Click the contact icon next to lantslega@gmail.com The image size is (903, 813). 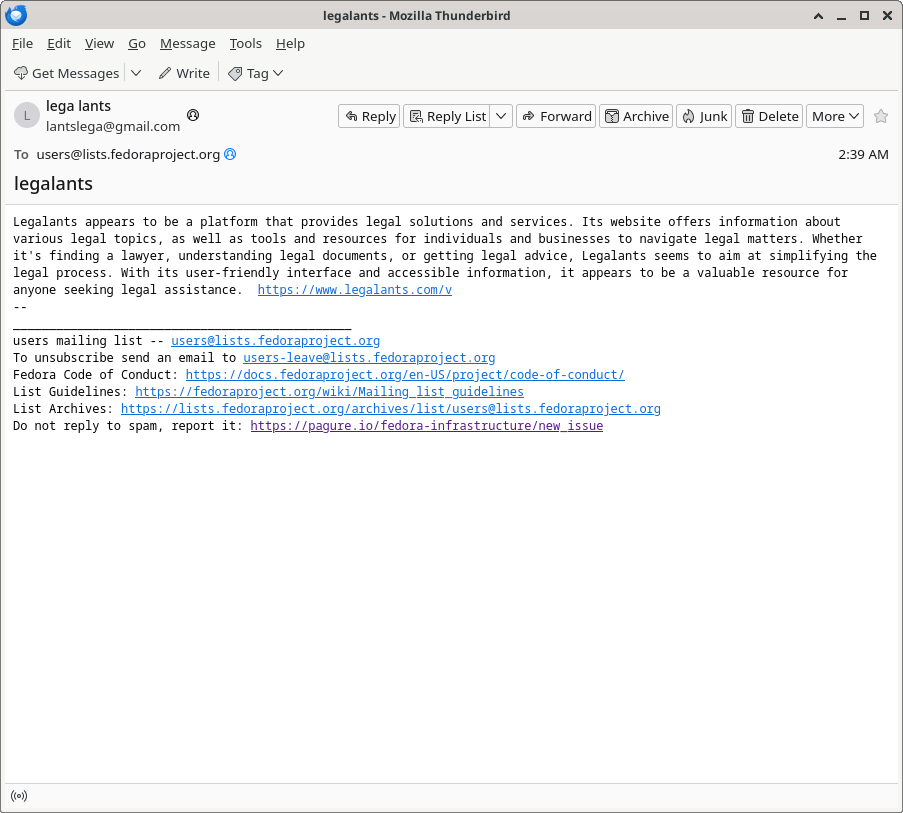point(193,115)
